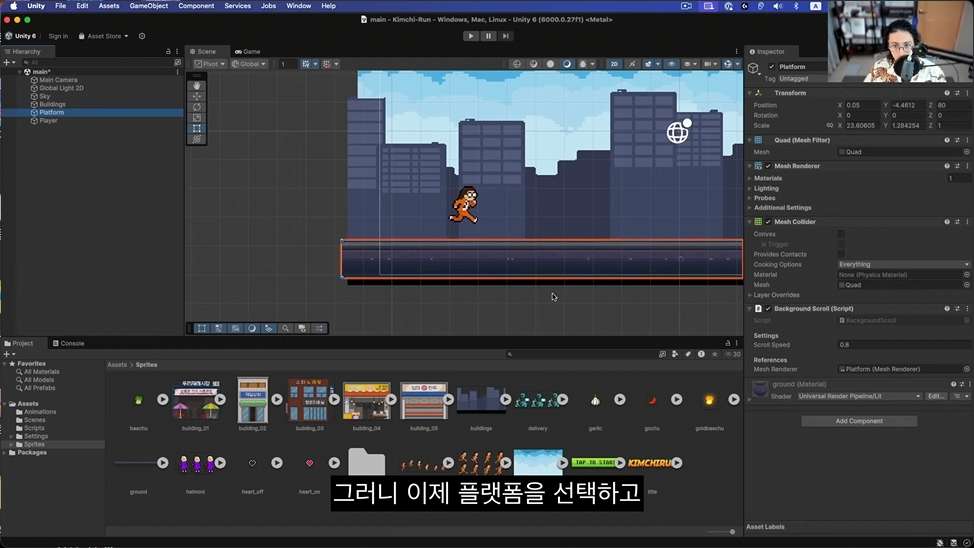This screenshot has width=974, height=548.
Task: Switch to the Console tab
Action: [68, 343]
